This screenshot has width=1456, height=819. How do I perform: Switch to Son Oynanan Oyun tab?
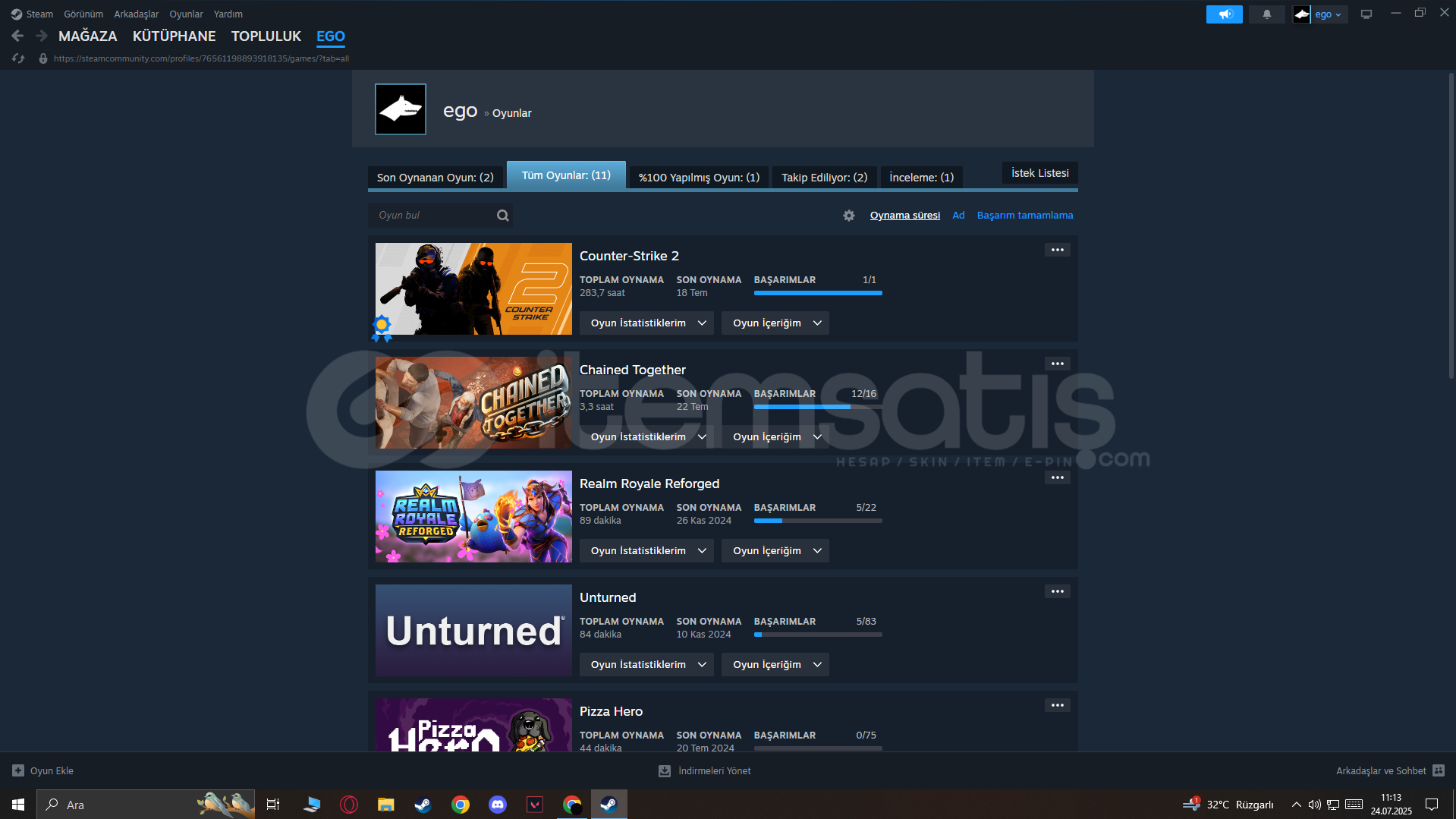[436, 178]
